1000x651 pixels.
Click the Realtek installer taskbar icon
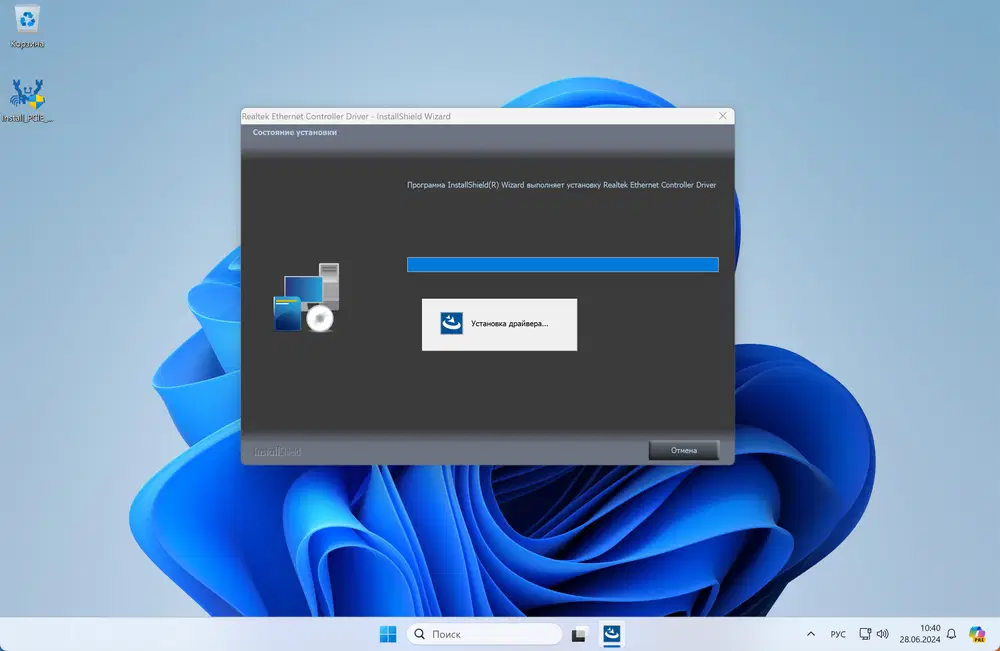[x=612, y=634]
